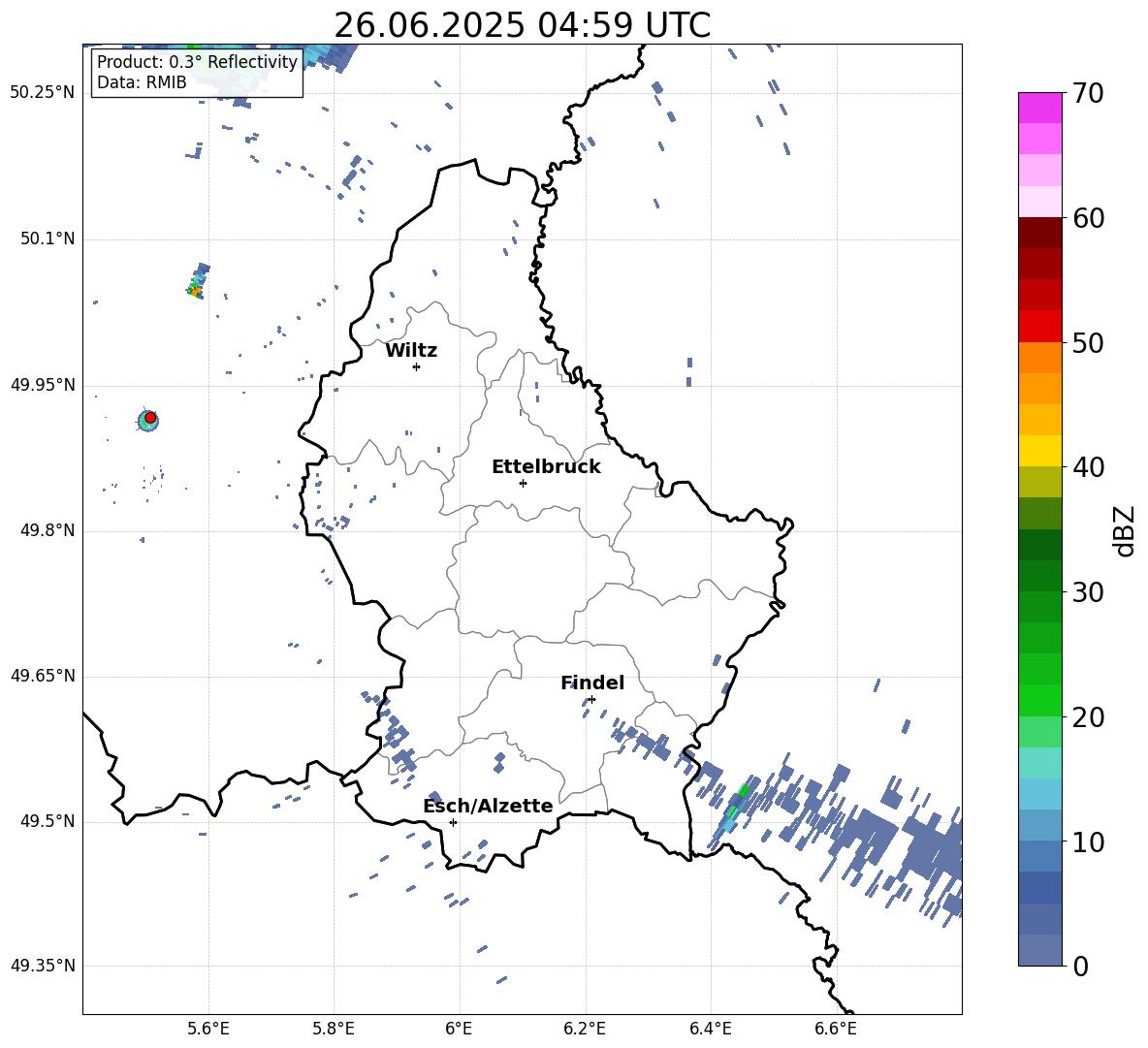
Task: Select the Ettelbruck station label
Action: [x=546, y=467]
